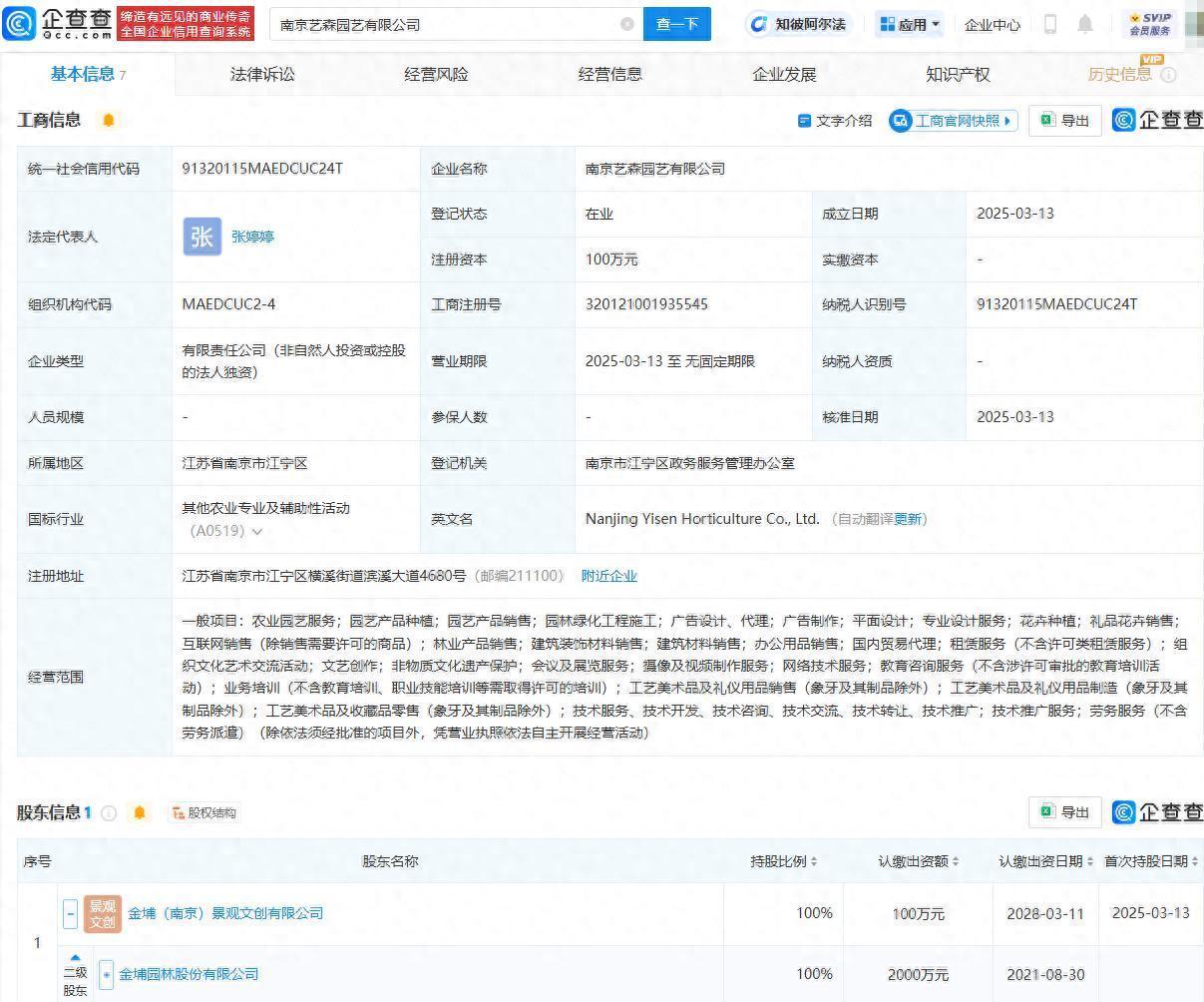The height and width of the screenshot is (1002, 1204).
Task: Click the 查一下 search button
Action: click(677, 24)
